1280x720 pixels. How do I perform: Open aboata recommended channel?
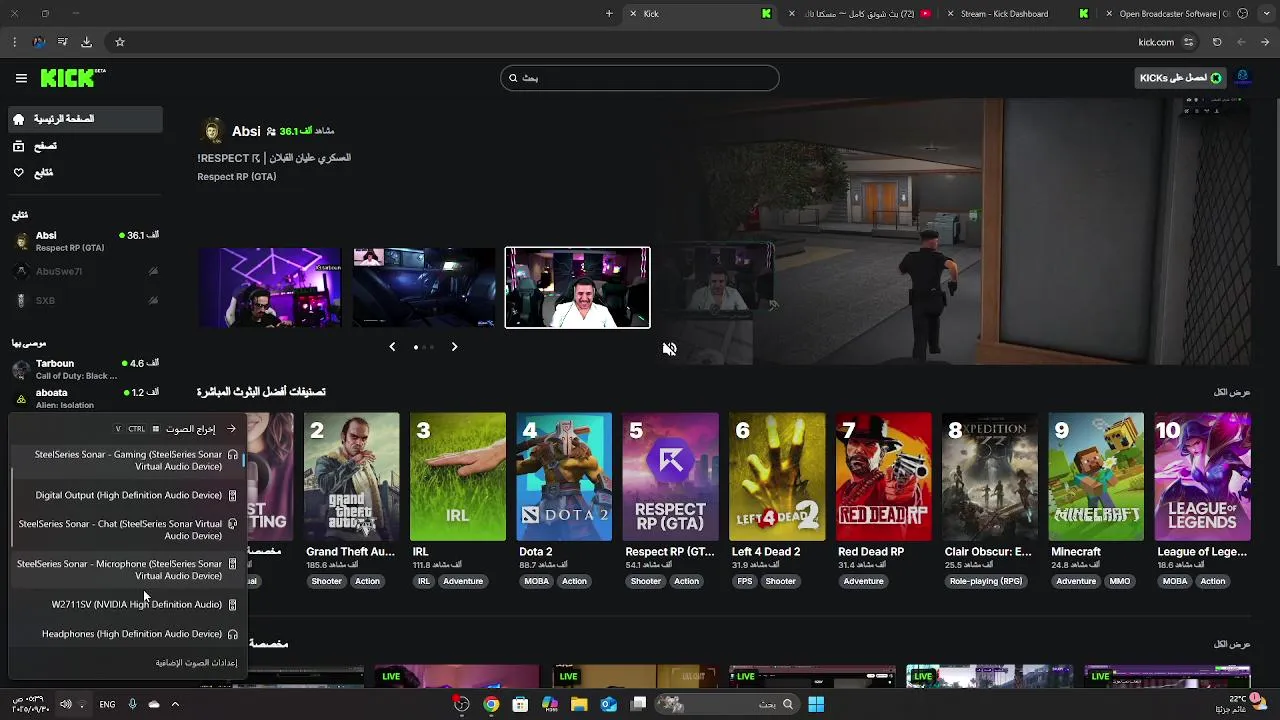85,398
